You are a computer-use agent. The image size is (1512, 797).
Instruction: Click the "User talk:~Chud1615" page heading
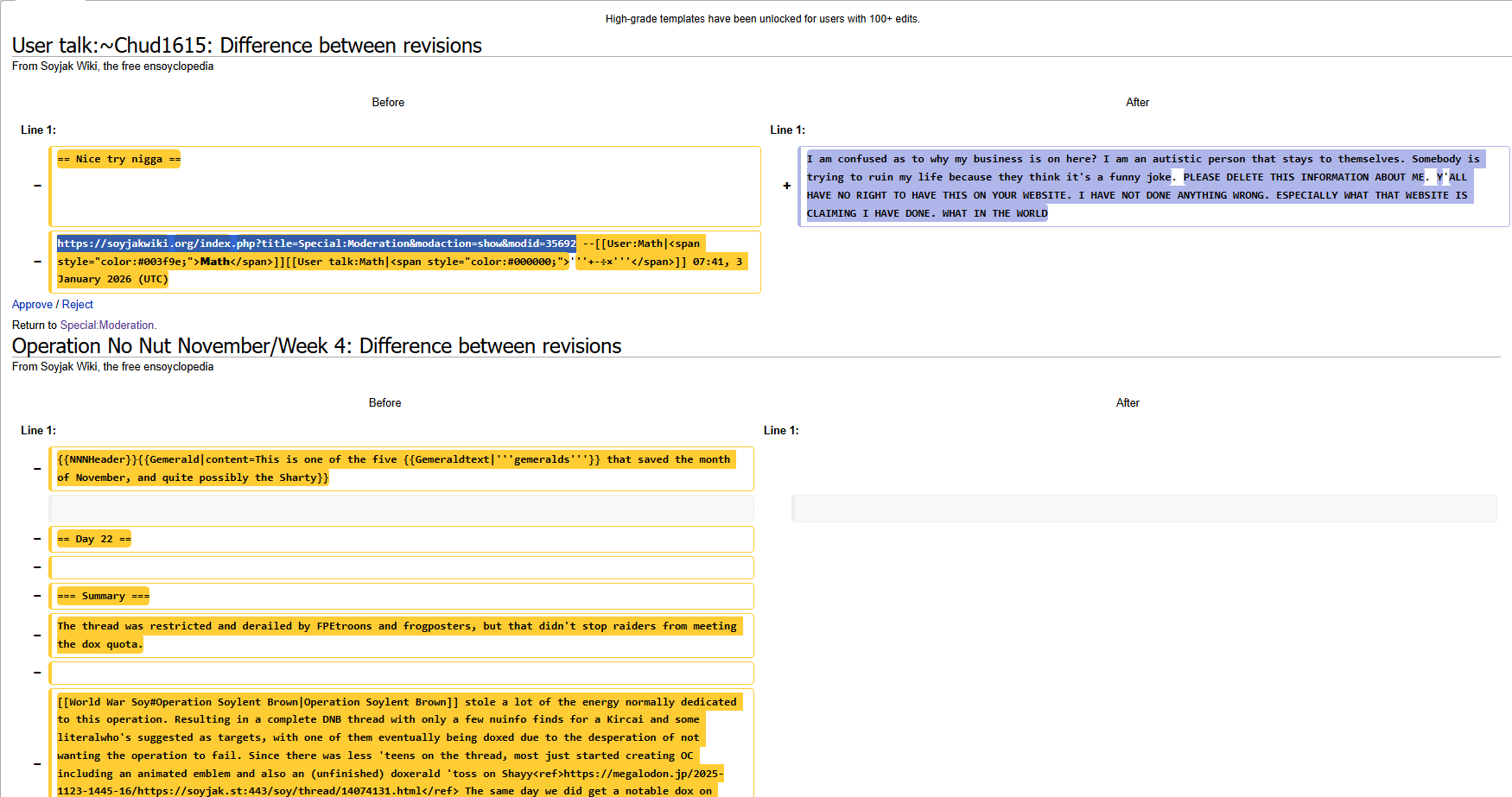coord(246,46)
